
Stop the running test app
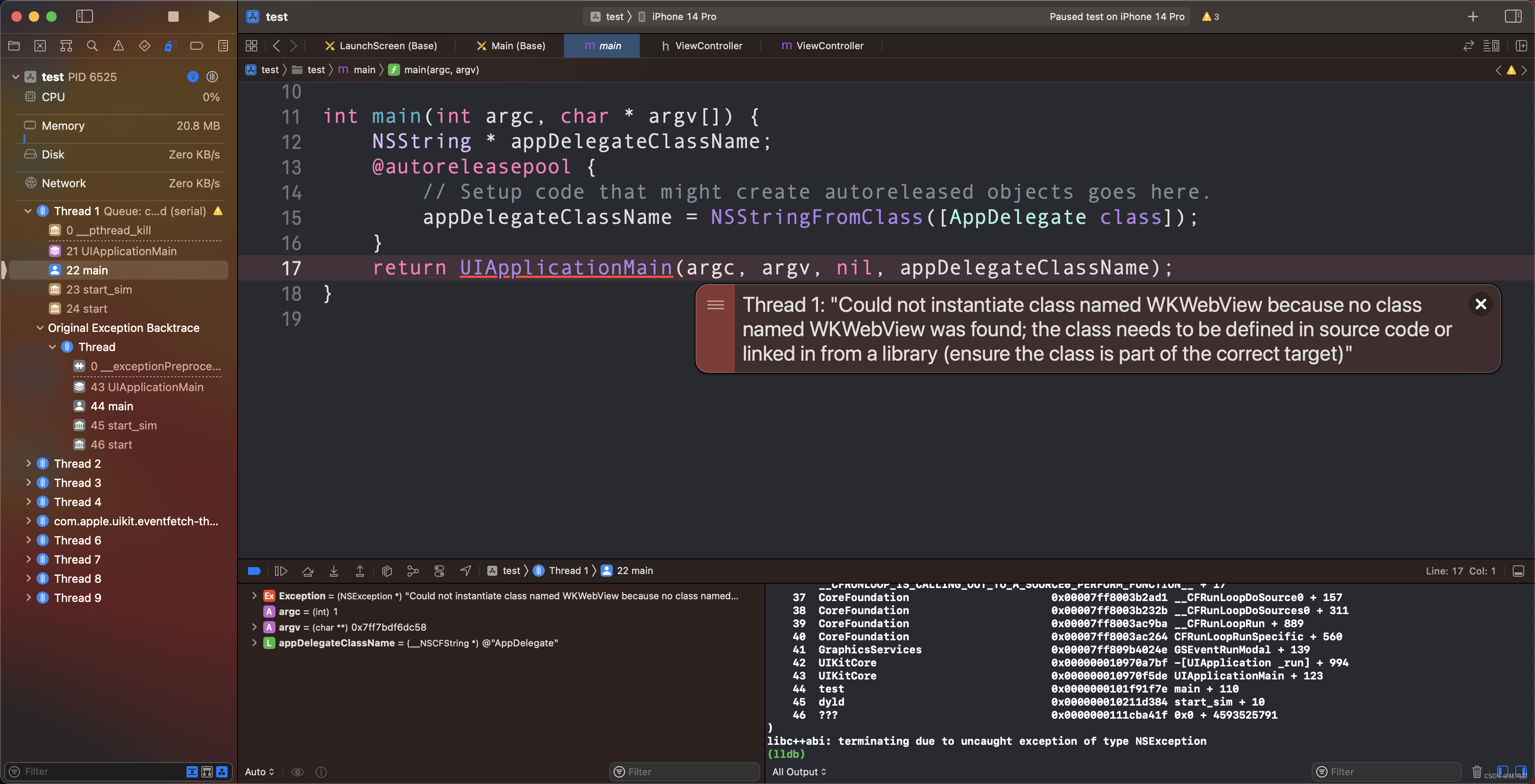[x=173, y=17]
